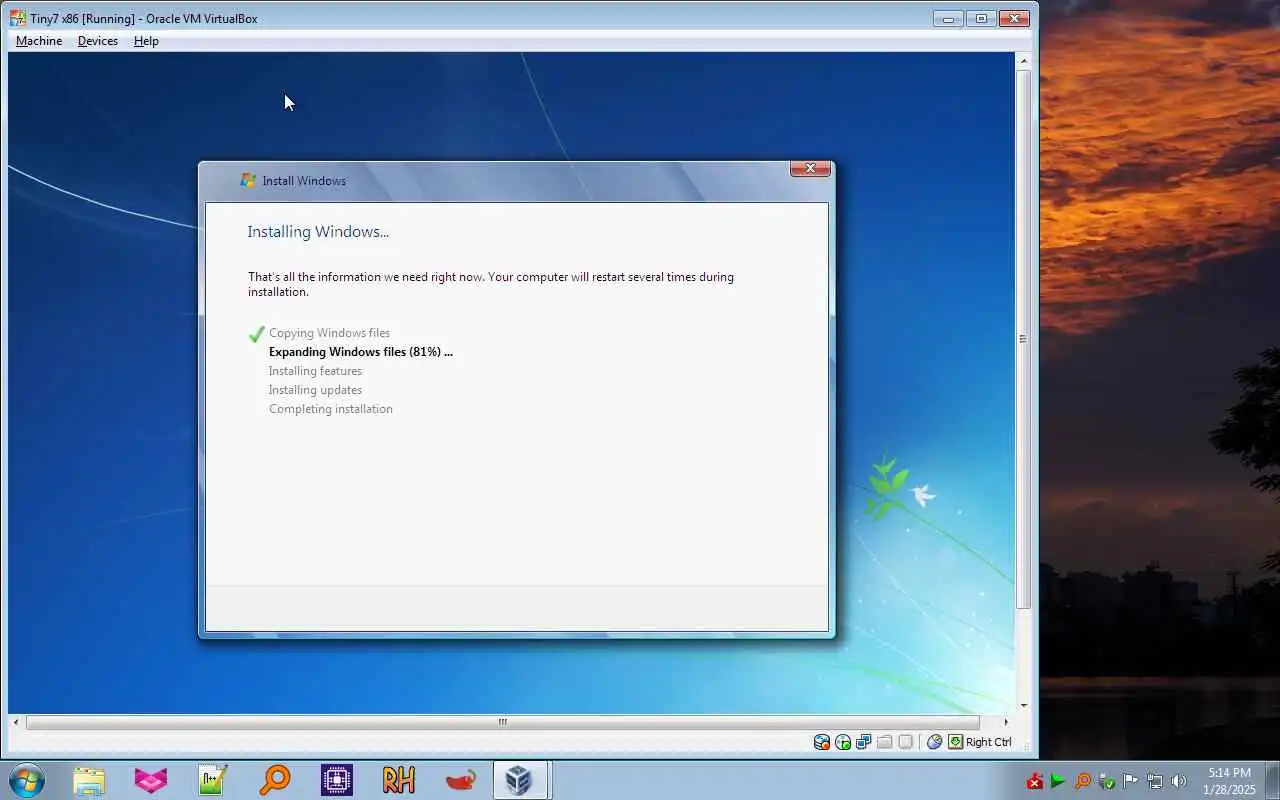Image resolution: width=1280 pixels, height=800 pixels.
Task: Open the Devices menu
Action: (x=97, y=41)
